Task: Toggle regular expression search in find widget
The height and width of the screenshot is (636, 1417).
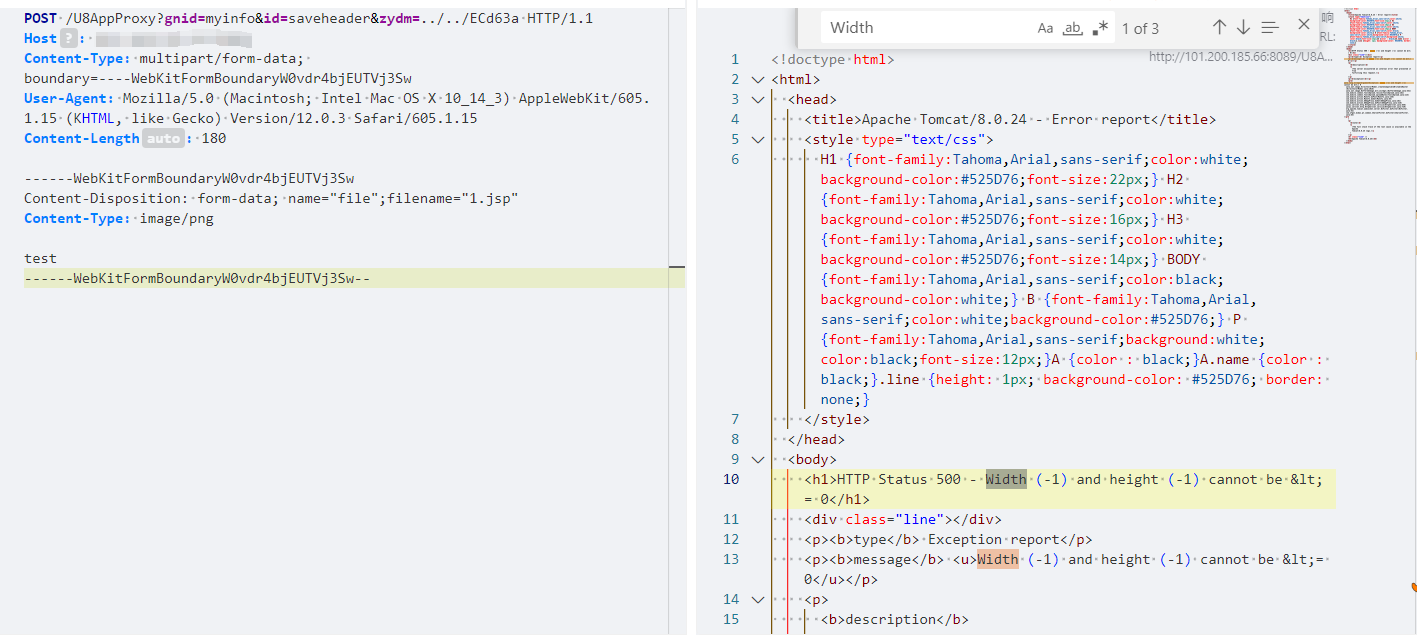Action: click(x=1100, y=28)
